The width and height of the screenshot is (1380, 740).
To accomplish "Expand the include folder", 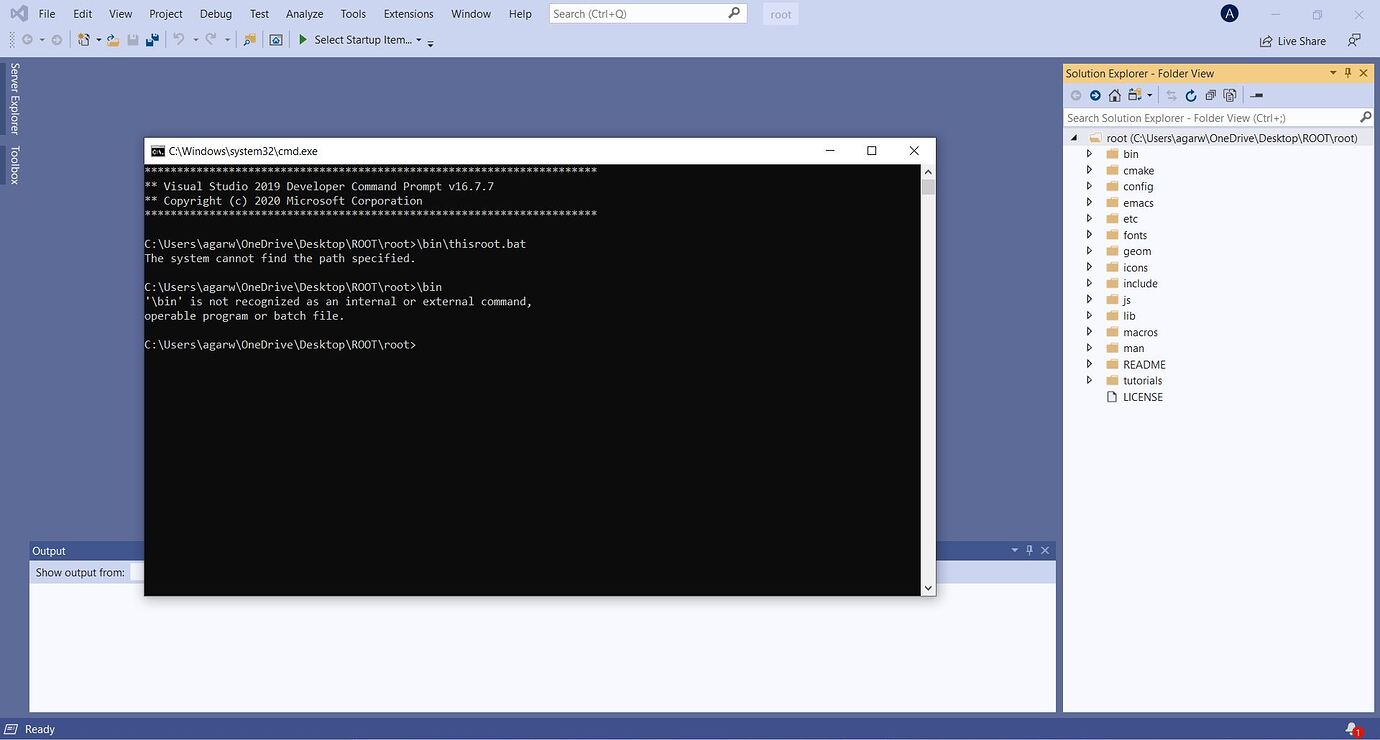I will coord(1089,283).
